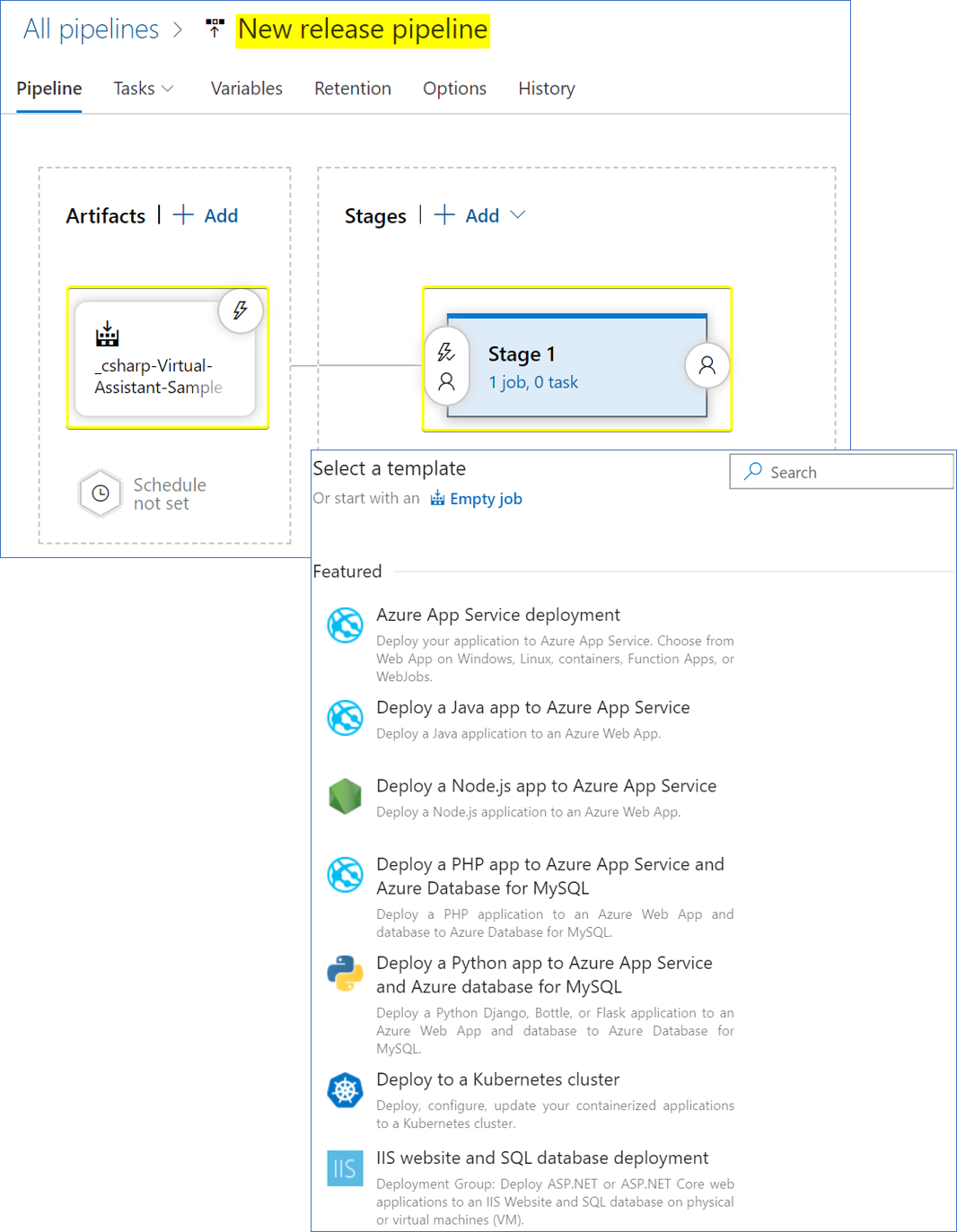Select the Empty job link
957x1232 pixels.
click(486, 499)
